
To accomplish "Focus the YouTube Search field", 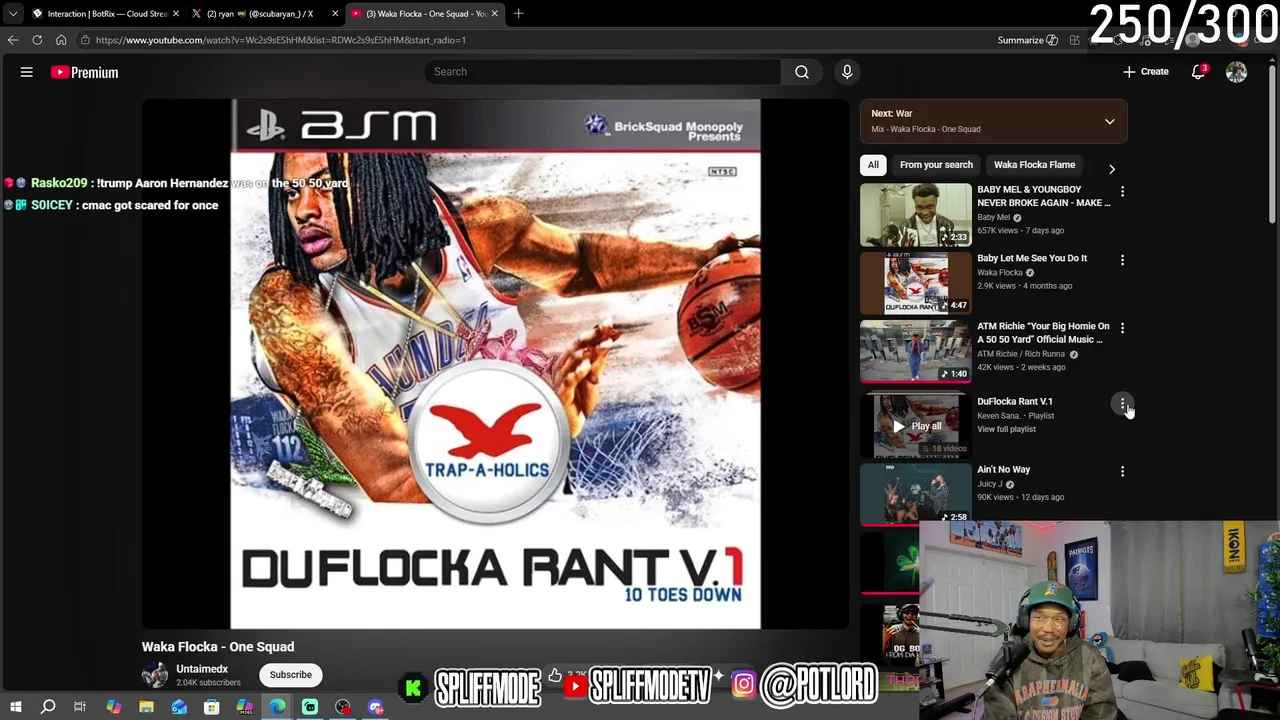I will coord(603,72).
